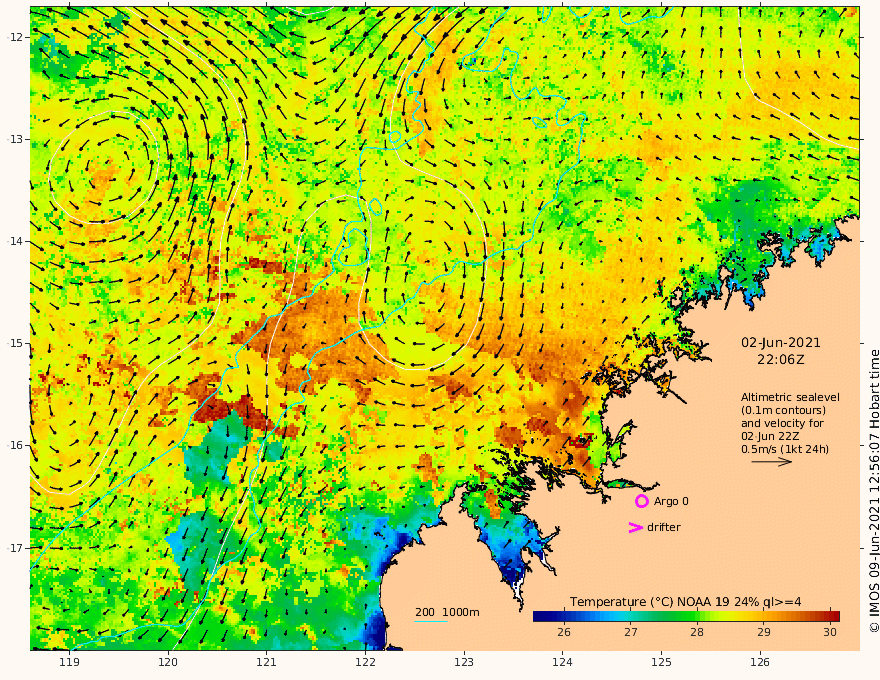Click the "Argo 0" legend label
880x680 pixels.
point(671,501)
